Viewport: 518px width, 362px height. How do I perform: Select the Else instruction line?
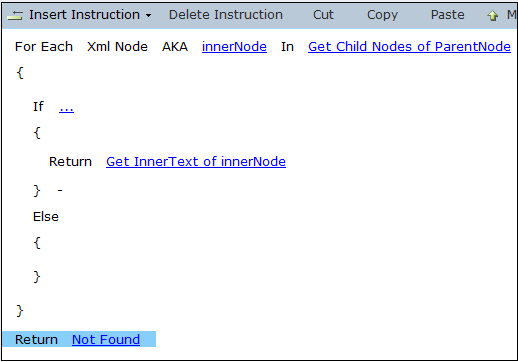46,217
